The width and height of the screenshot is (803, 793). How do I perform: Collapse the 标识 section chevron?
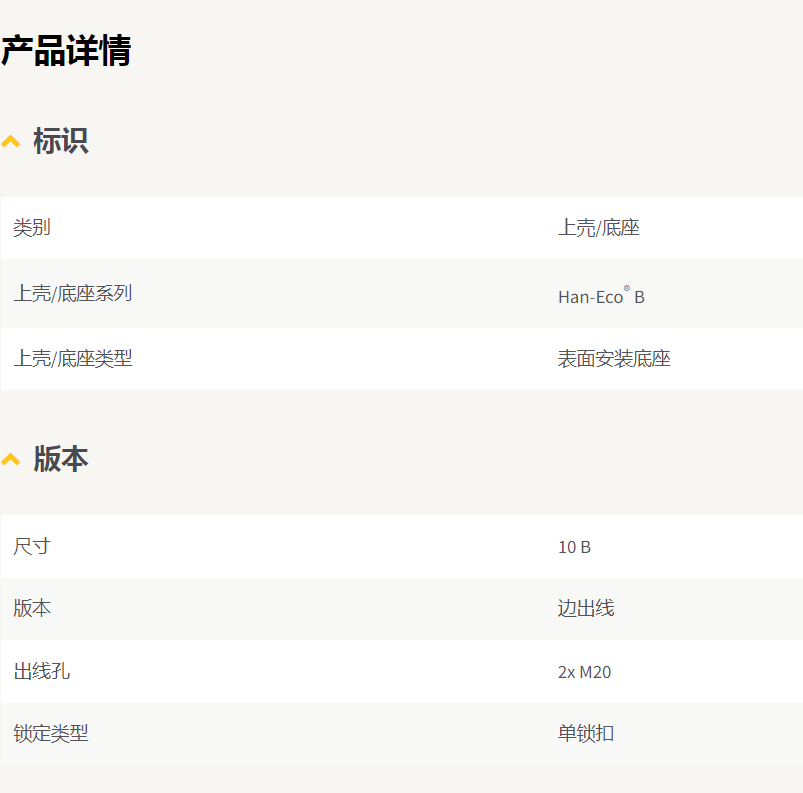pos(10,141)
